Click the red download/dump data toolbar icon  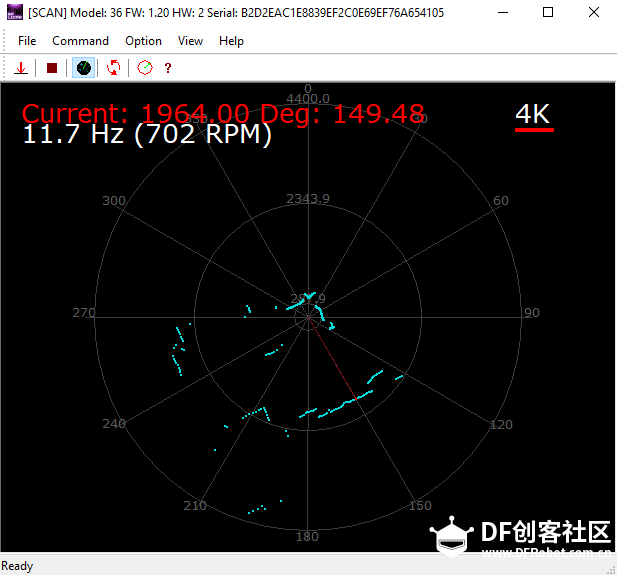click(x=20, y=68)
